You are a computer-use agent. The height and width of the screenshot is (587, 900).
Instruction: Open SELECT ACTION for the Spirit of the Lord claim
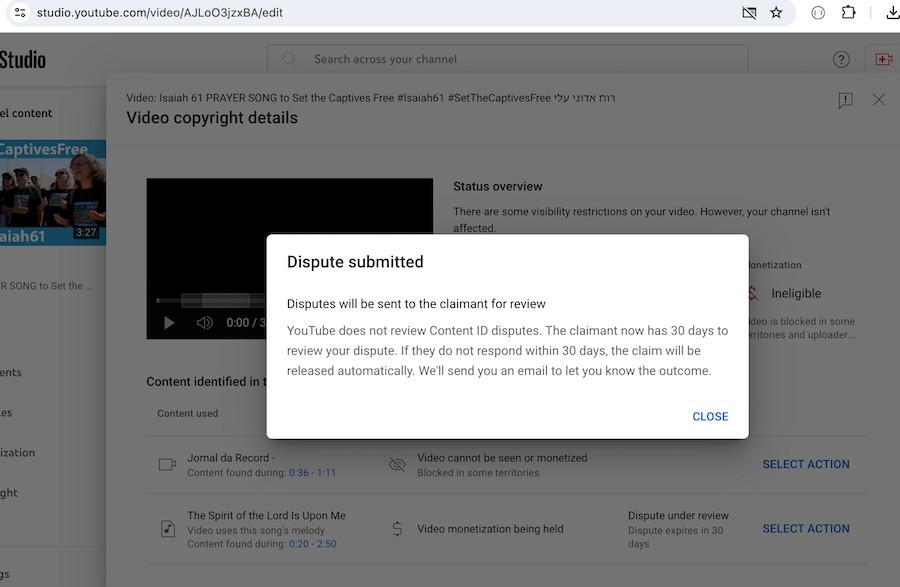(805, 528)
